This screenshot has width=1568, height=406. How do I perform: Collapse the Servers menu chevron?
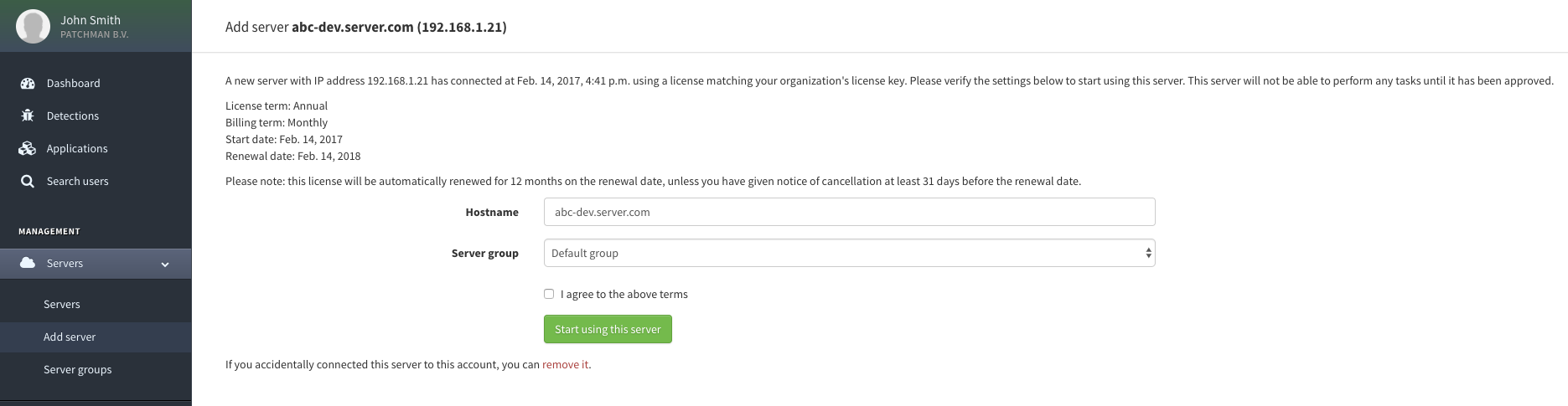(165, 264)
